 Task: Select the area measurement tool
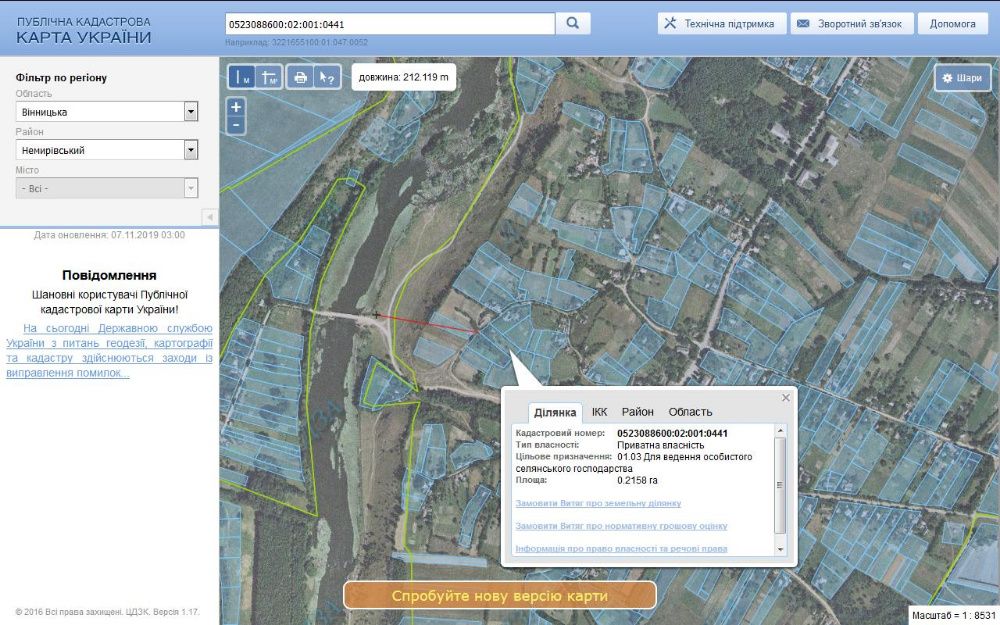(268, 77)
